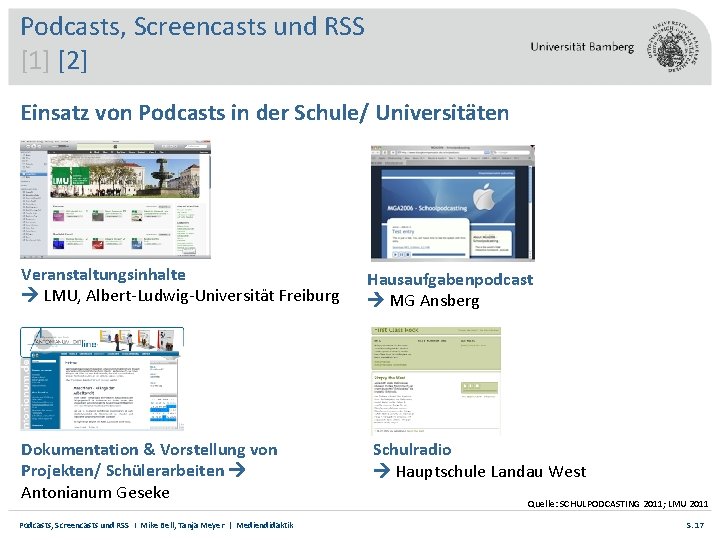
Task: Click the source line 'Quelle: SCHULPODCASTING 2011; LMU 2011'
Action: tap(618, 504)
